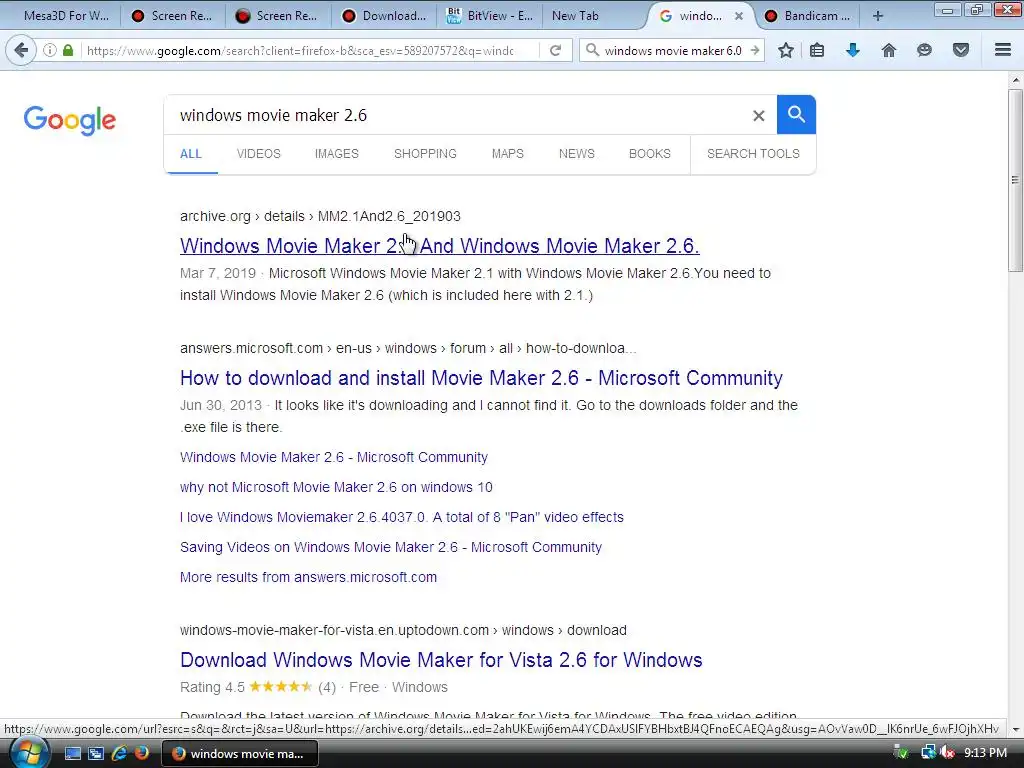This screenshot has height=768, width=1024.
Task: Switch to the Download... tab
Action: 384,16
